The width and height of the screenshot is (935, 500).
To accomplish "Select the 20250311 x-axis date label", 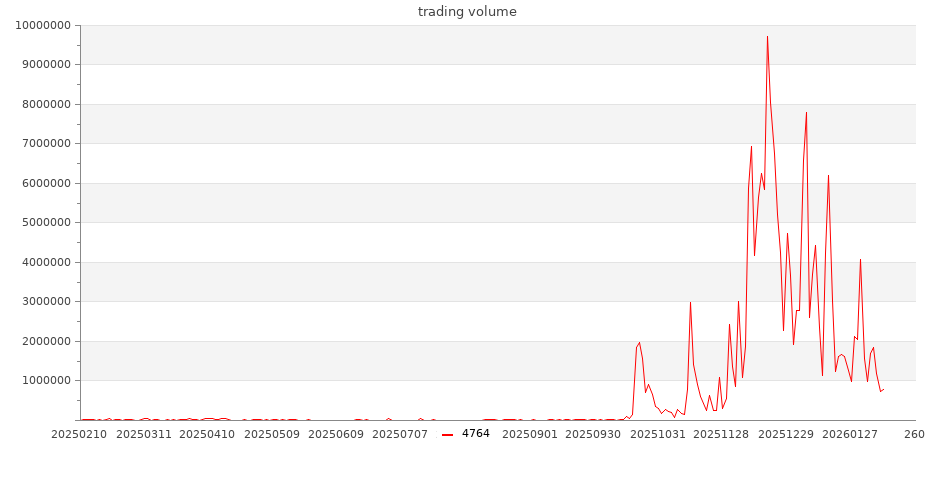I will coord(144,435).
